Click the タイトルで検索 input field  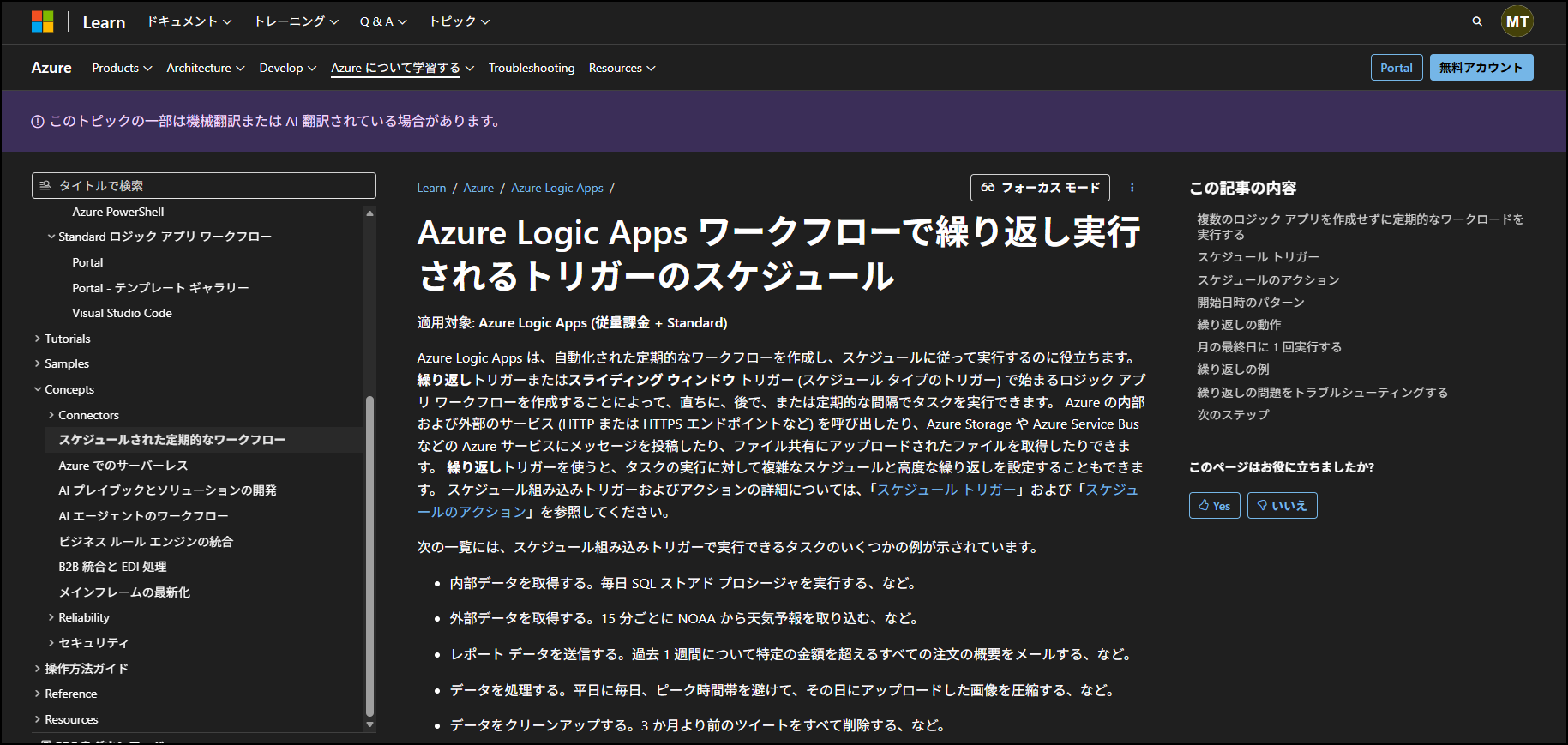coord(210,186)
